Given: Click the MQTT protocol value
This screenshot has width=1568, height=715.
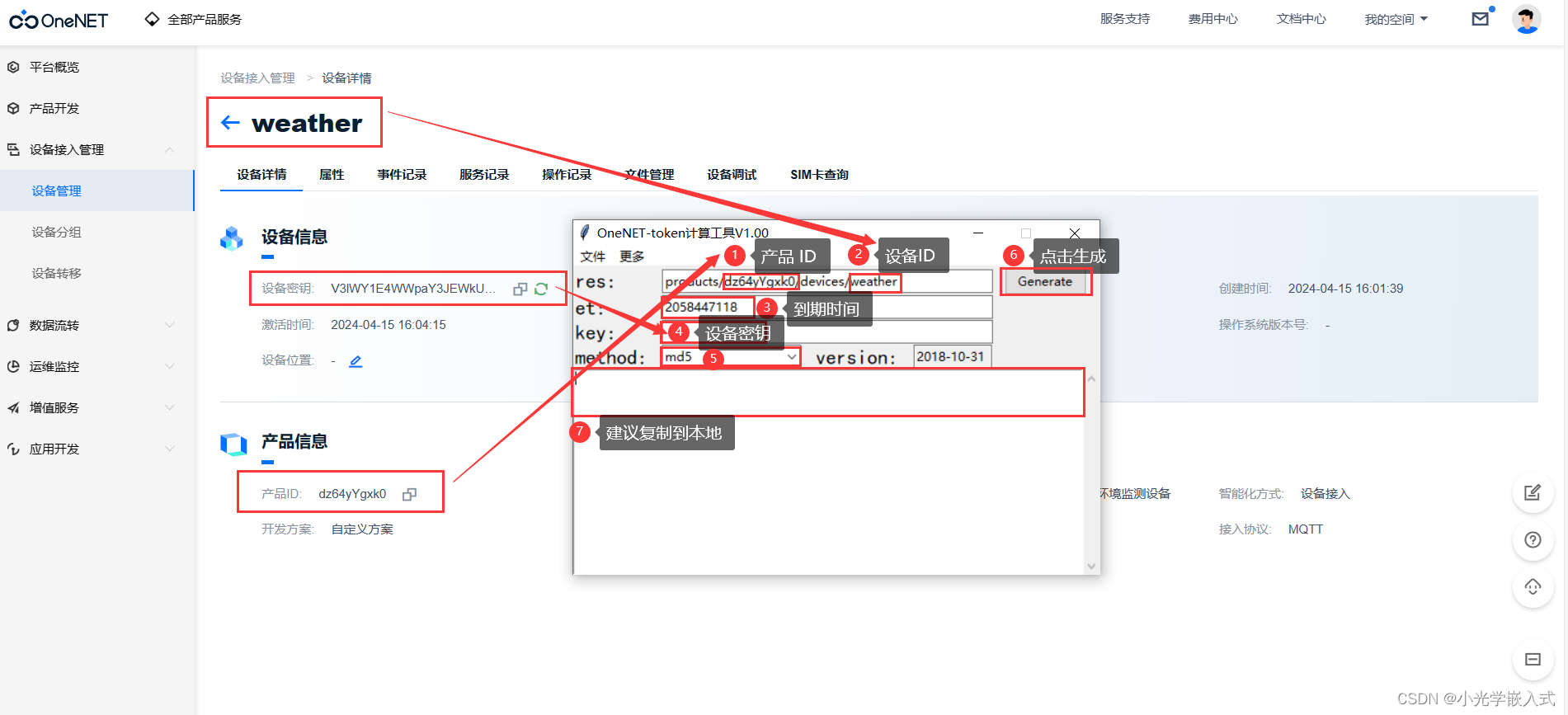Looking at the screenshot, I should click(1306, 529).
